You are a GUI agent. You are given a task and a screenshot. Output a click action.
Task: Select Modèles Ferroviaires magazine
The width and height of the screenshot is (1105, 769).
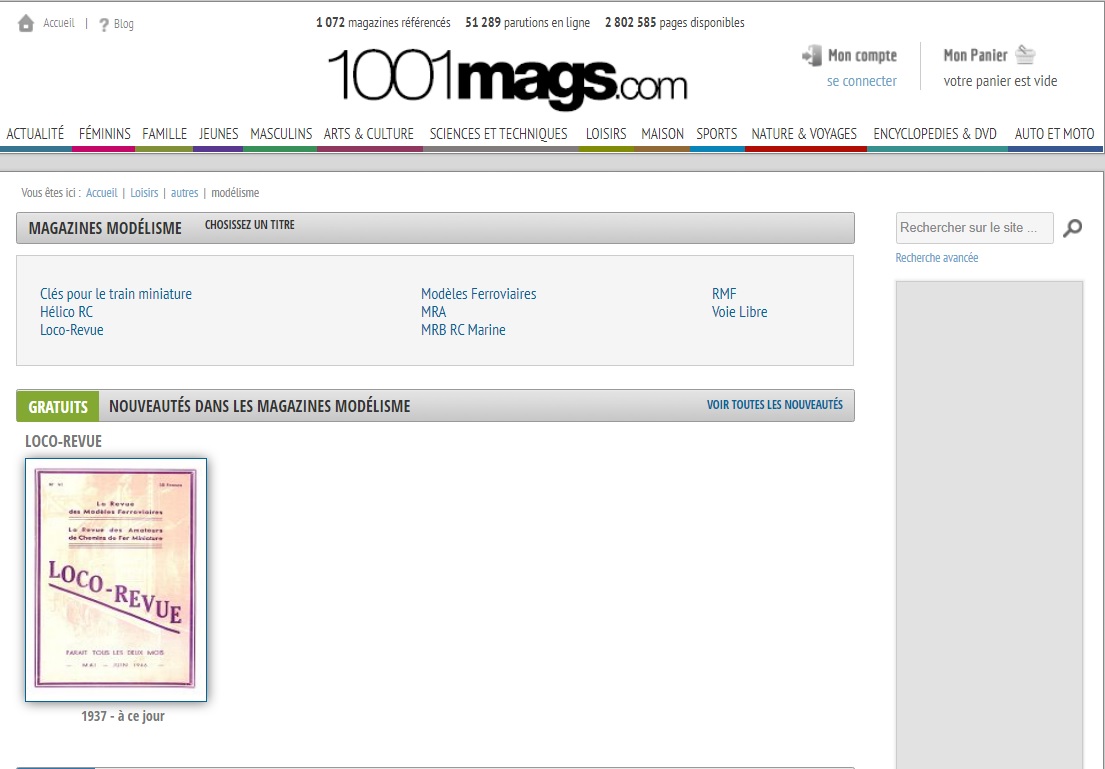click(479, 294)
